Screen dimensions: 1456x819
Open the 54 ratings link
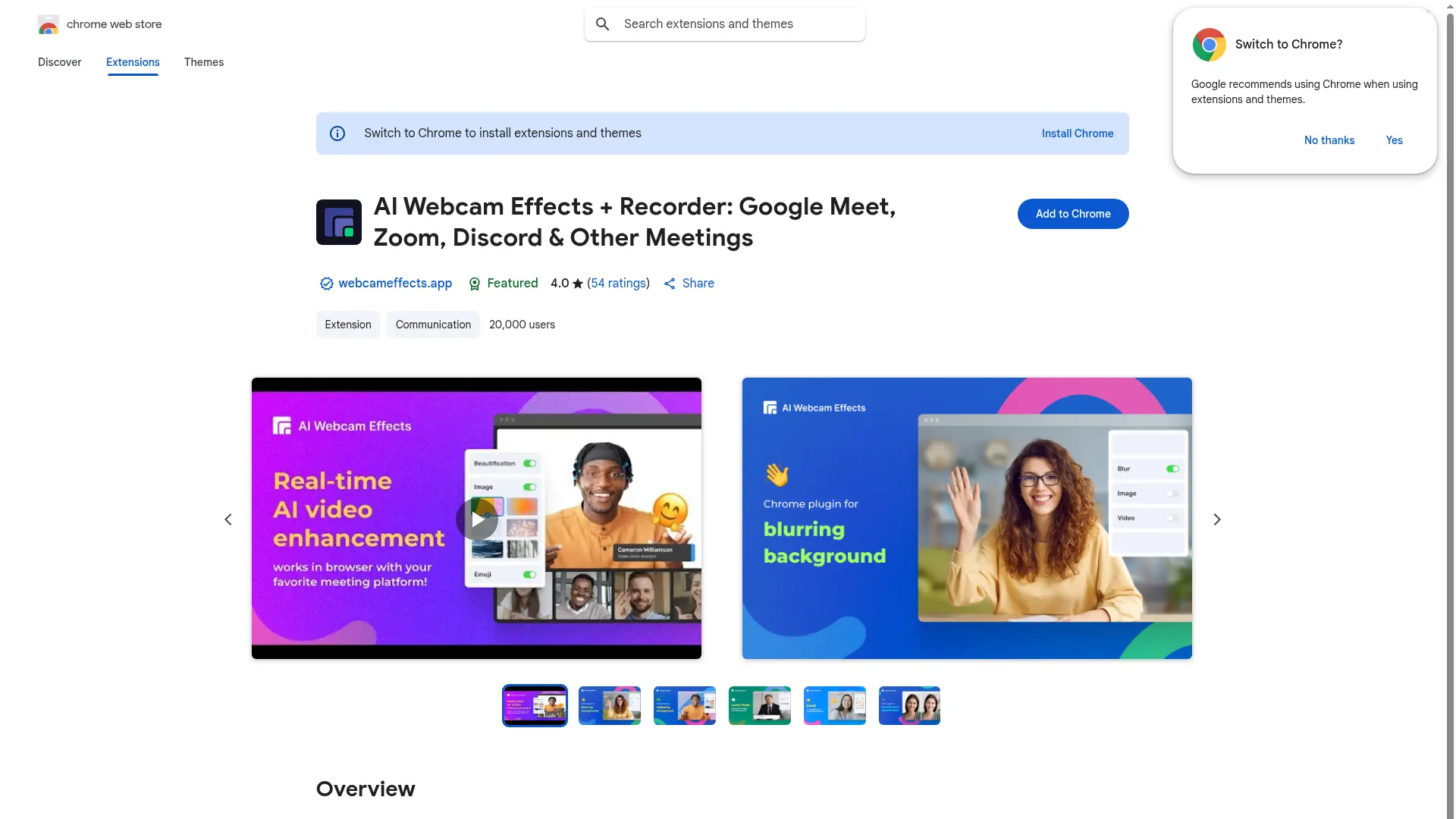tap(619, 283)
